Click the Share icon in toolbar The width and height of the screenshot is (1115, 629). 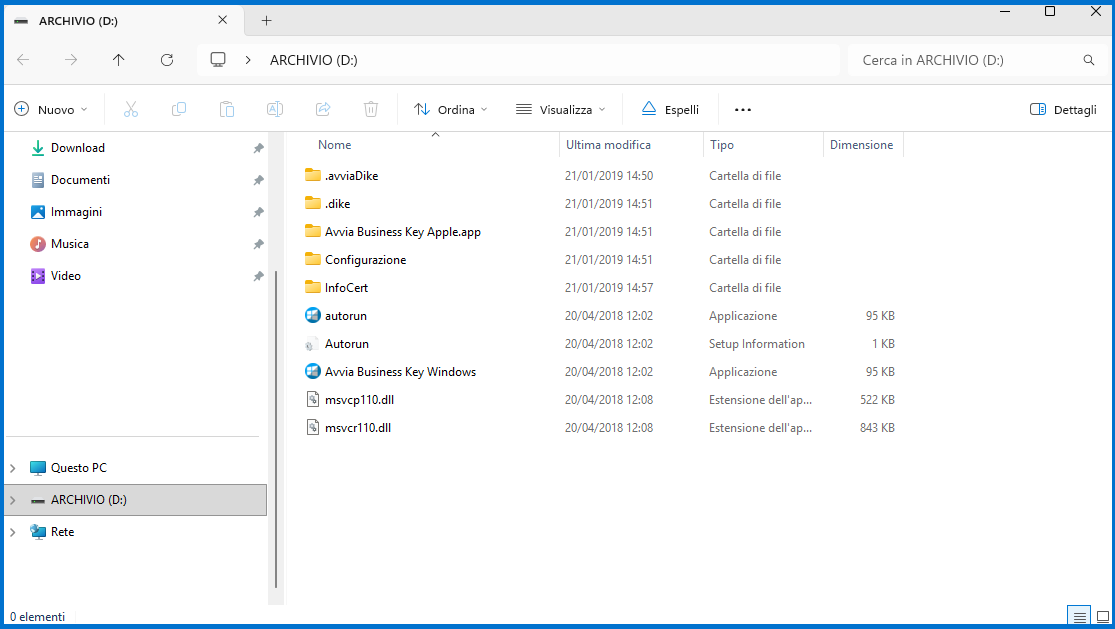[323, 109]
